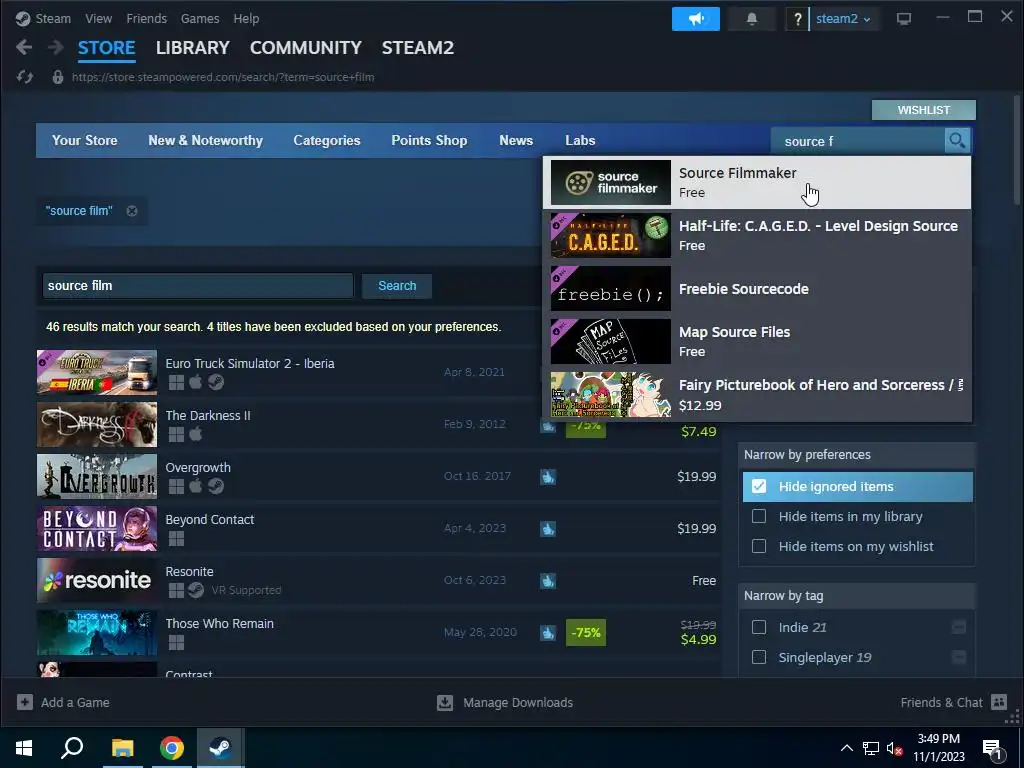The width and height of the screenshot is (1024, 768).
Task: Open Euro Truck Simulator 2 - Iberia result
Action: click(379, 372)
